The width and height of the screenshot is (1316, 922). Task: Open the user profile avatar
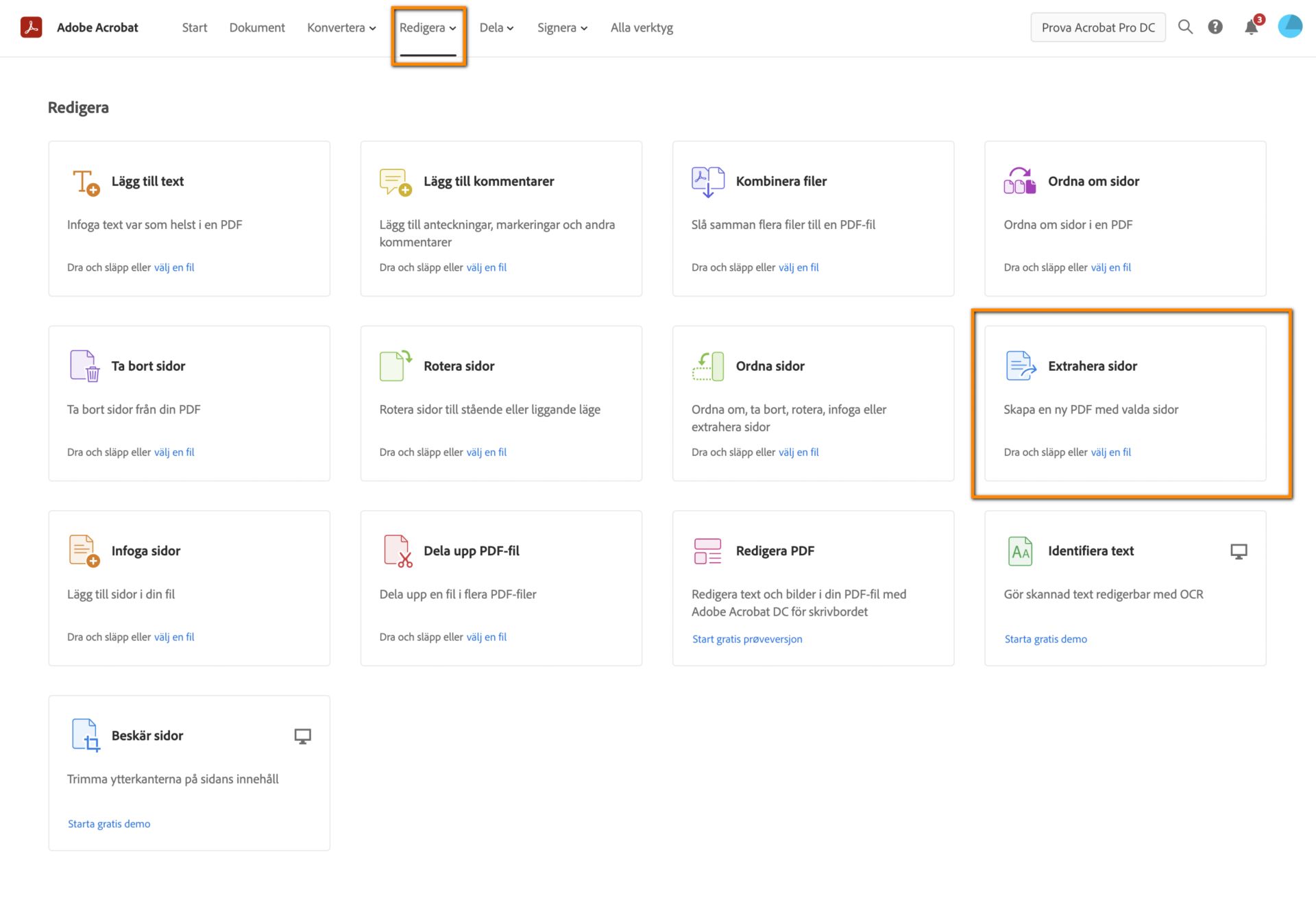coord(1290,27)
